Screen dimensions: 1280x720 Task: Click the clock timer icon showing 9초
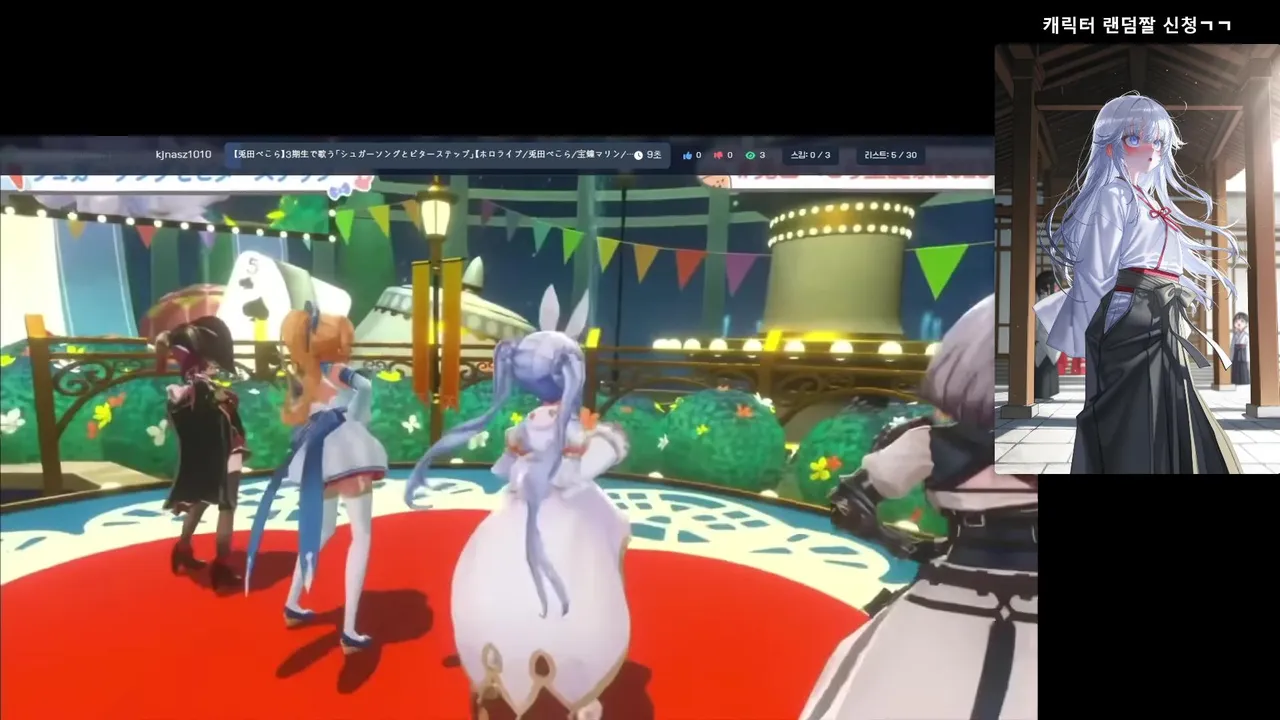click(x=638, y=155)
